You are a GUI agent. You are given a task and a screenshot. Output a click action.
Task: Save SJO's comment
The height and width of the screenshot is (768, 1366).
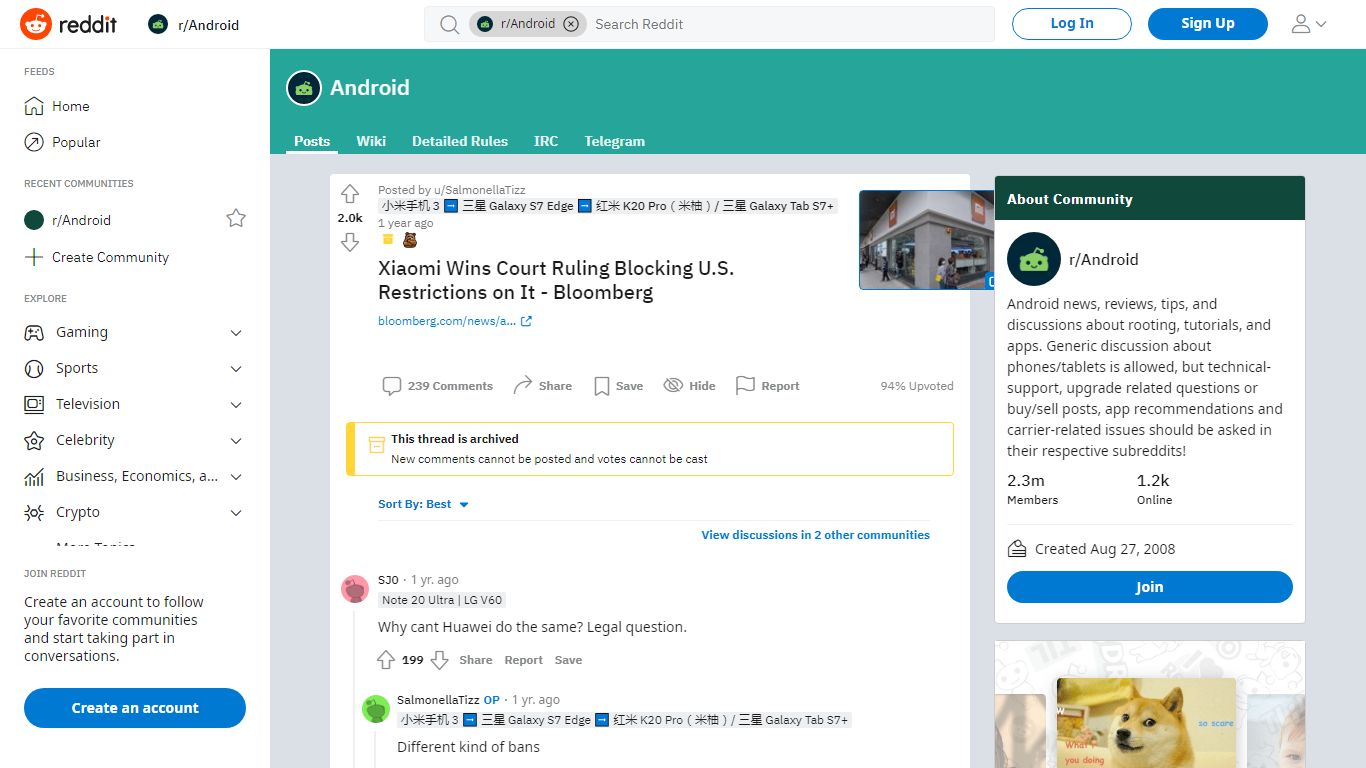click(568, 660)
